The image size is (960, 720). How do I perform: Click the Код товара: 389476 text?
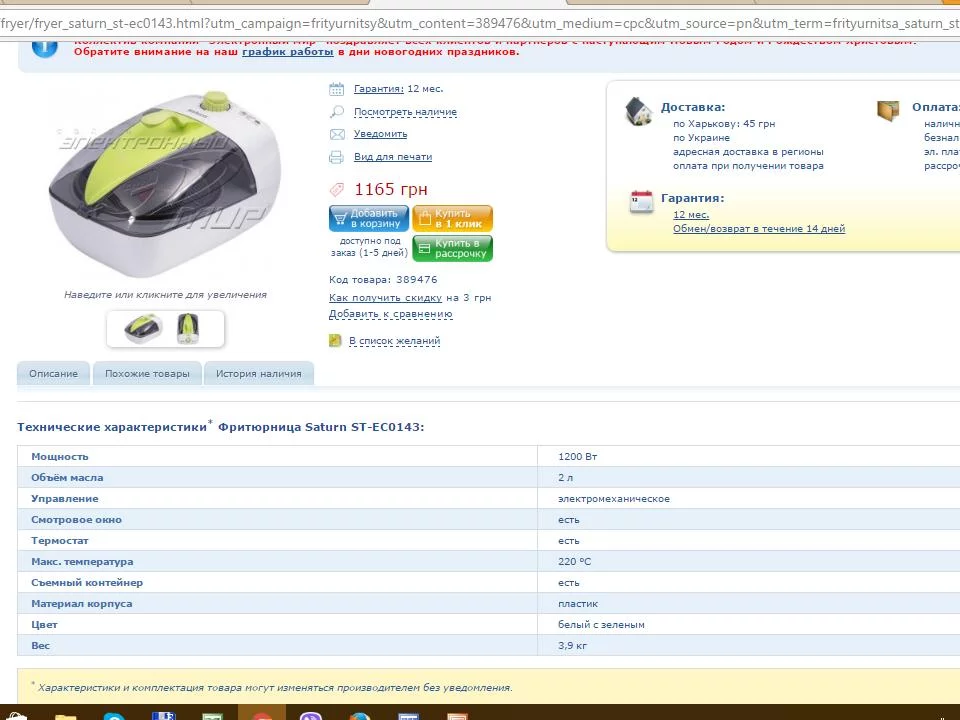[x=383, y=280]
